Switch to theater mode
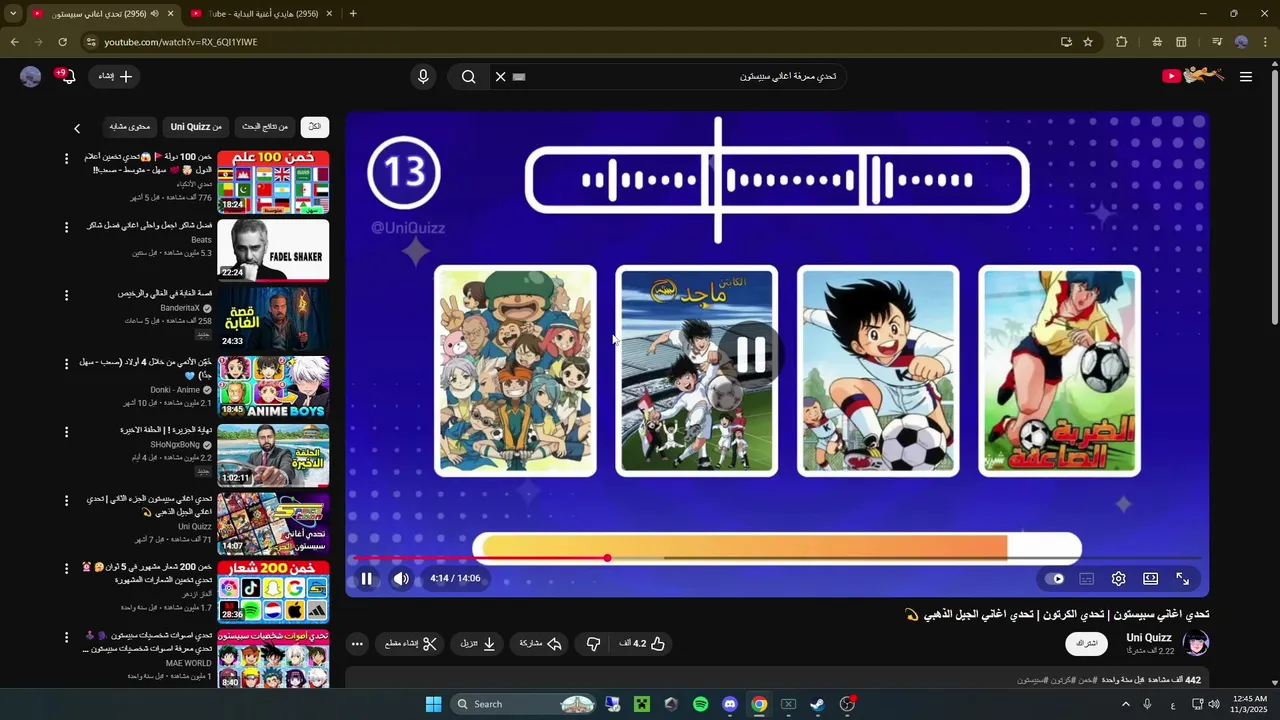Image resolution: width=1280 pixels, height=720 pixels. tap(1151, 578)
